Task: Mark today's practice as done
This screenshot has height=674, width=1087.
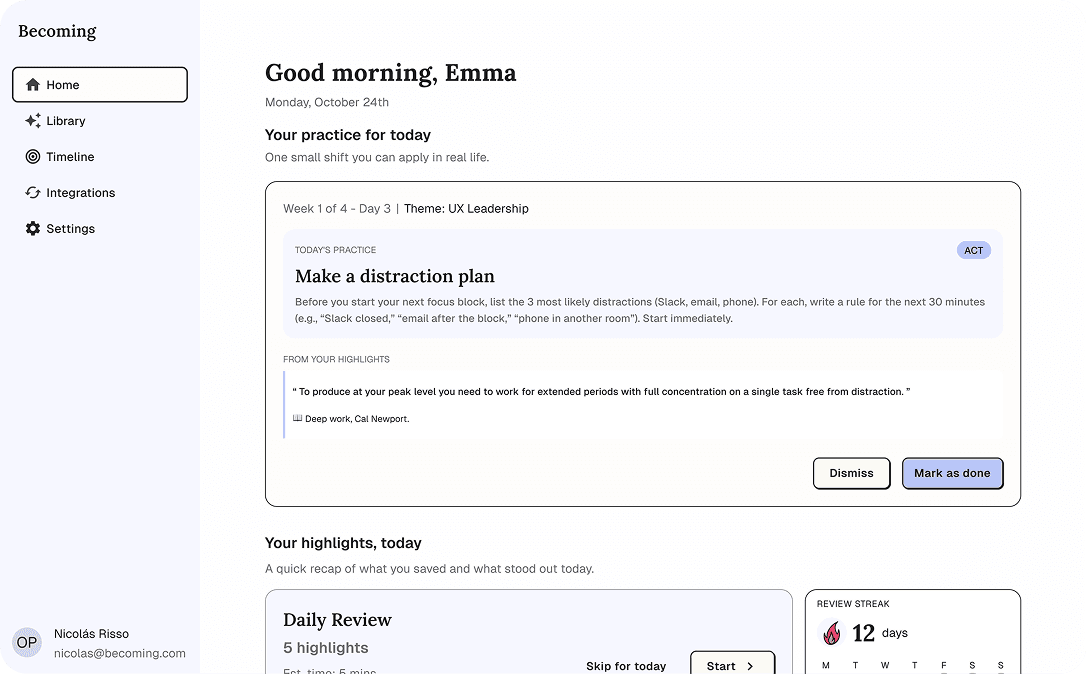Action: click(952, 473)
